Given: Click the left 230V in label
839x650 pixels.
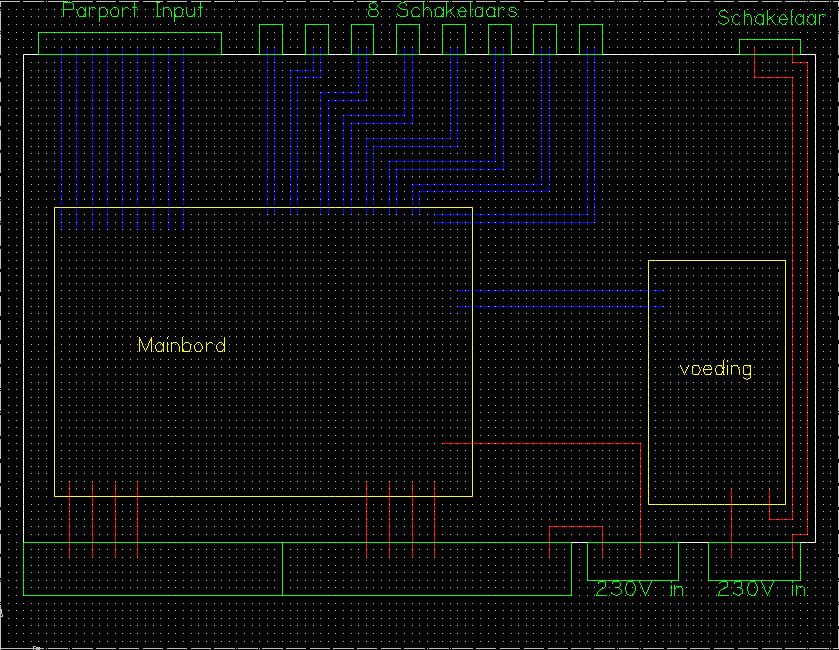Looking at the screenshot, I should [637, 590].
